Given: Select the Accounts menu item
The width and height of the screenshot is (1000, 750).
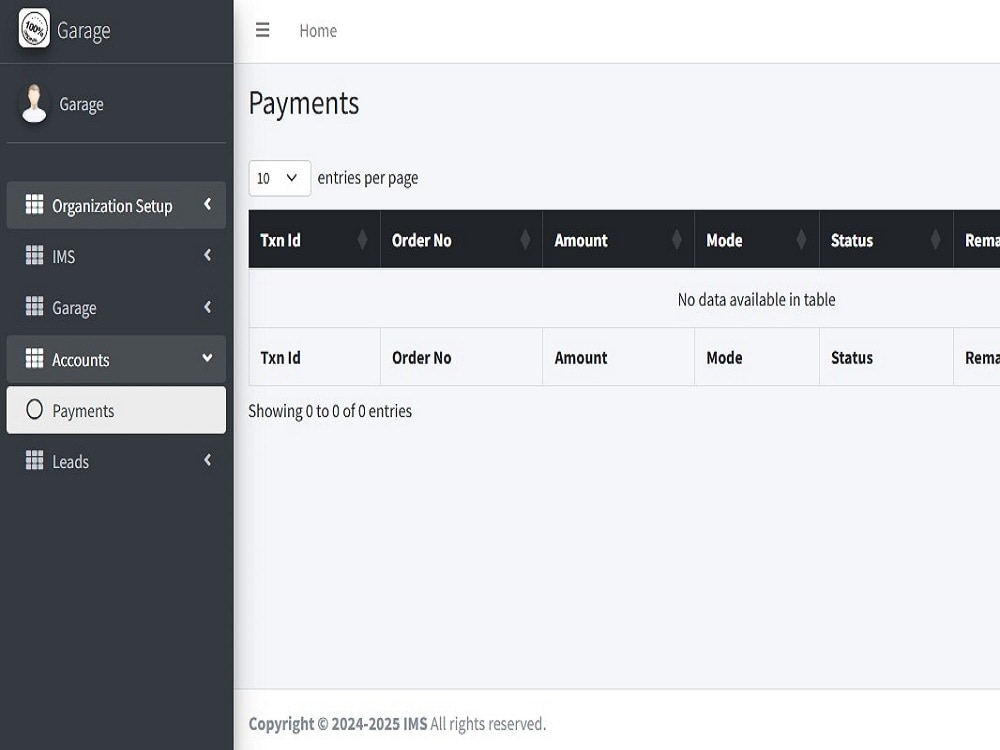Looking at the screenshot, I should 116,359.
